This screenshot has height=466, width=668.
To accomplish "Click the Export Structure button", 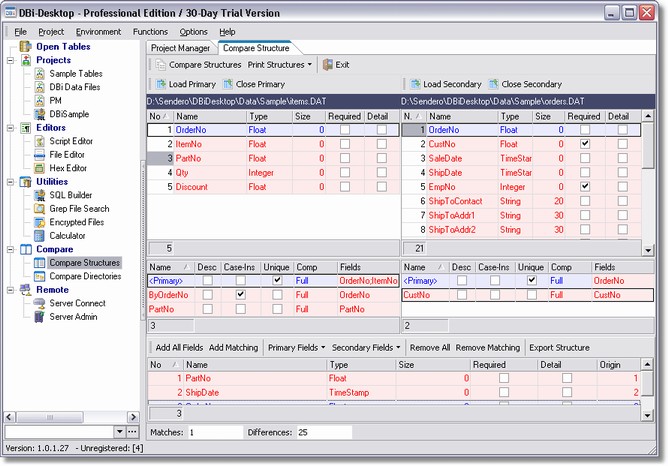I will pos(558,347).
